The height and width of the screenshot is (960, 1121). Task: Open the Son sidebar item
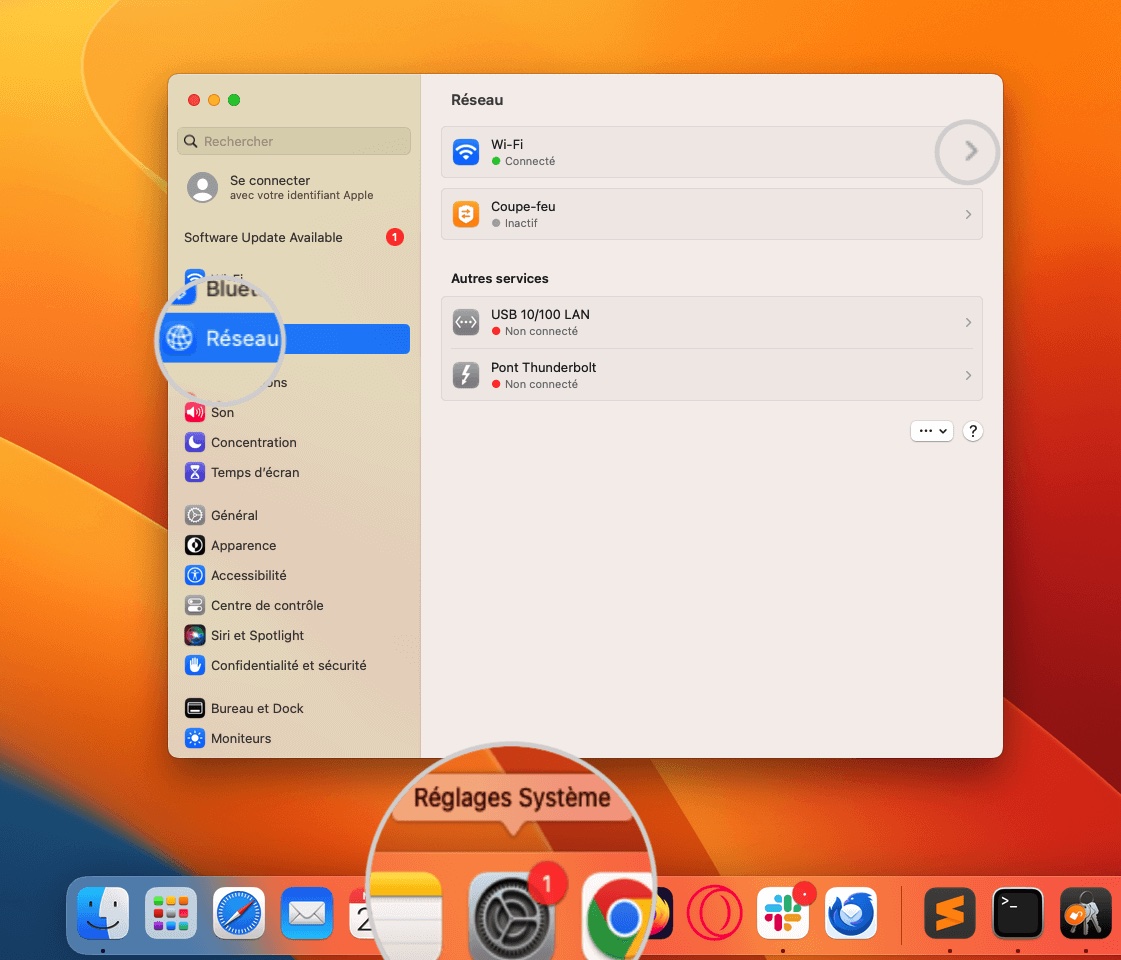(293, 412)
